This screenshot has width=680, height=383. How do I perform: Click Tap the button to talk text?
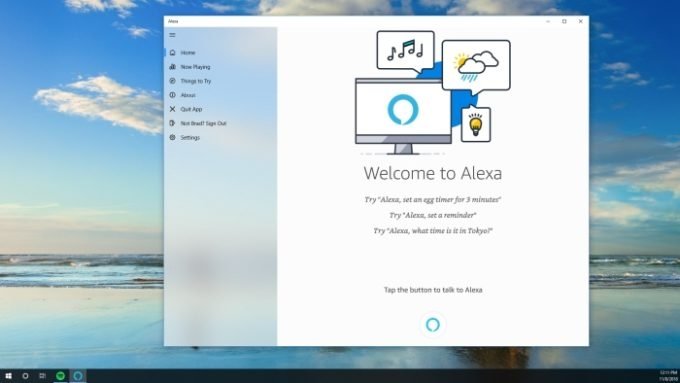coord(433,290)
